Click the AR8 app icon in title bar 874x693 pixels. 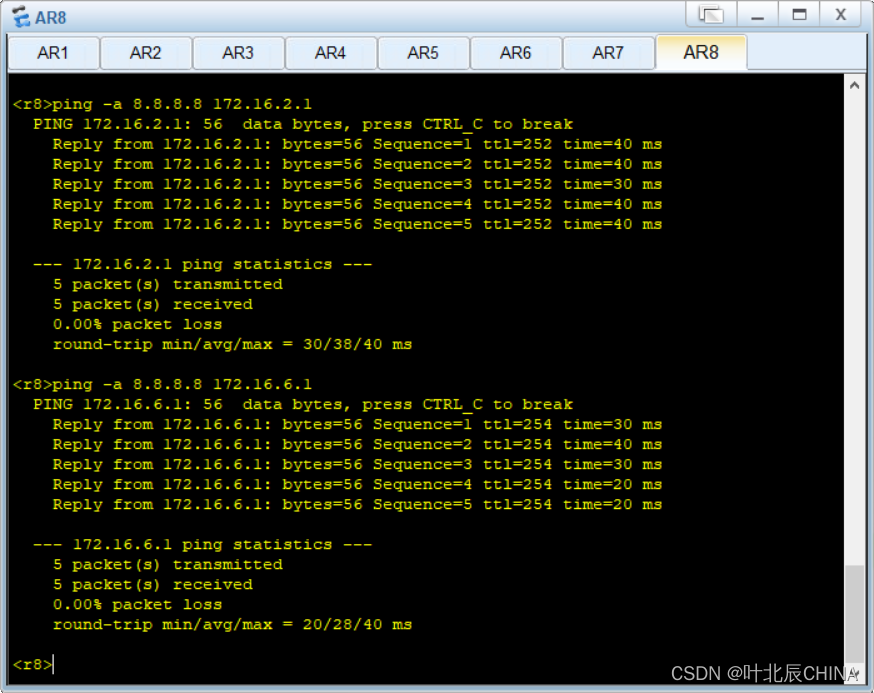click(21, 17)
